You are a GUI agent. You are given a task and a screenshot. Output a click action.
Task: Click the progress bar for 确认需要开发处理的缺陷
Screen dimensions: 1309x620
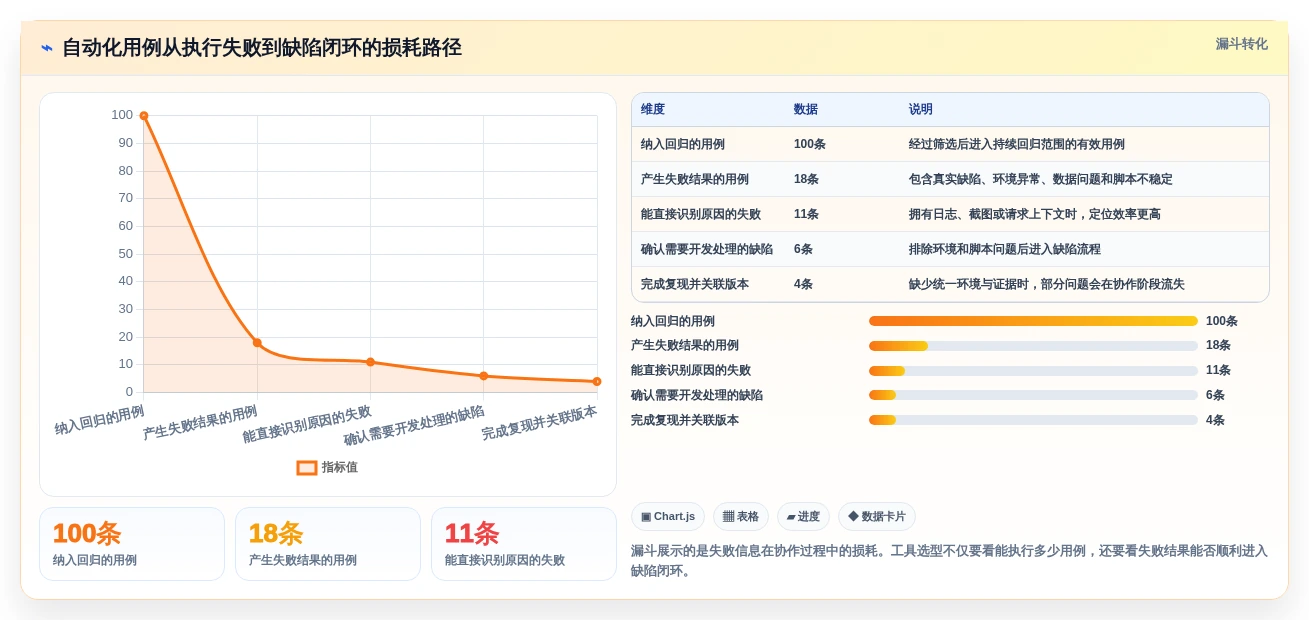point(1033,395)
